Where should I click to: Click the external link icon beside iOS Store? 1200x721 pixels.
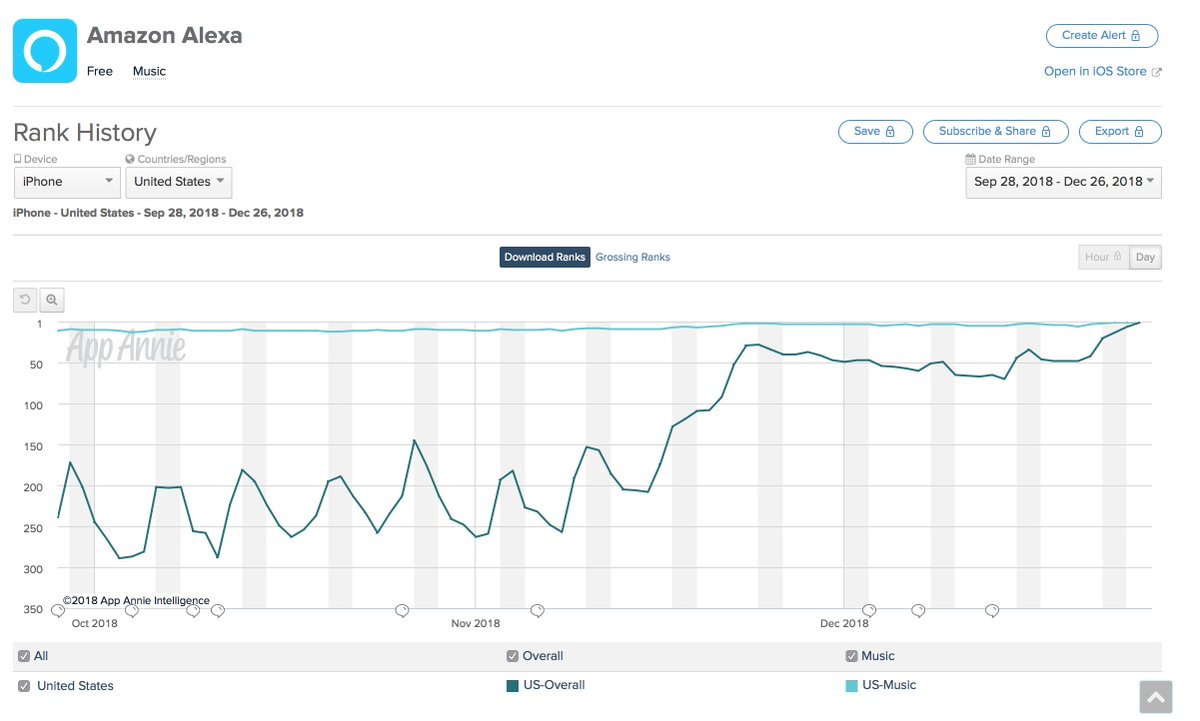point(1157,72)
